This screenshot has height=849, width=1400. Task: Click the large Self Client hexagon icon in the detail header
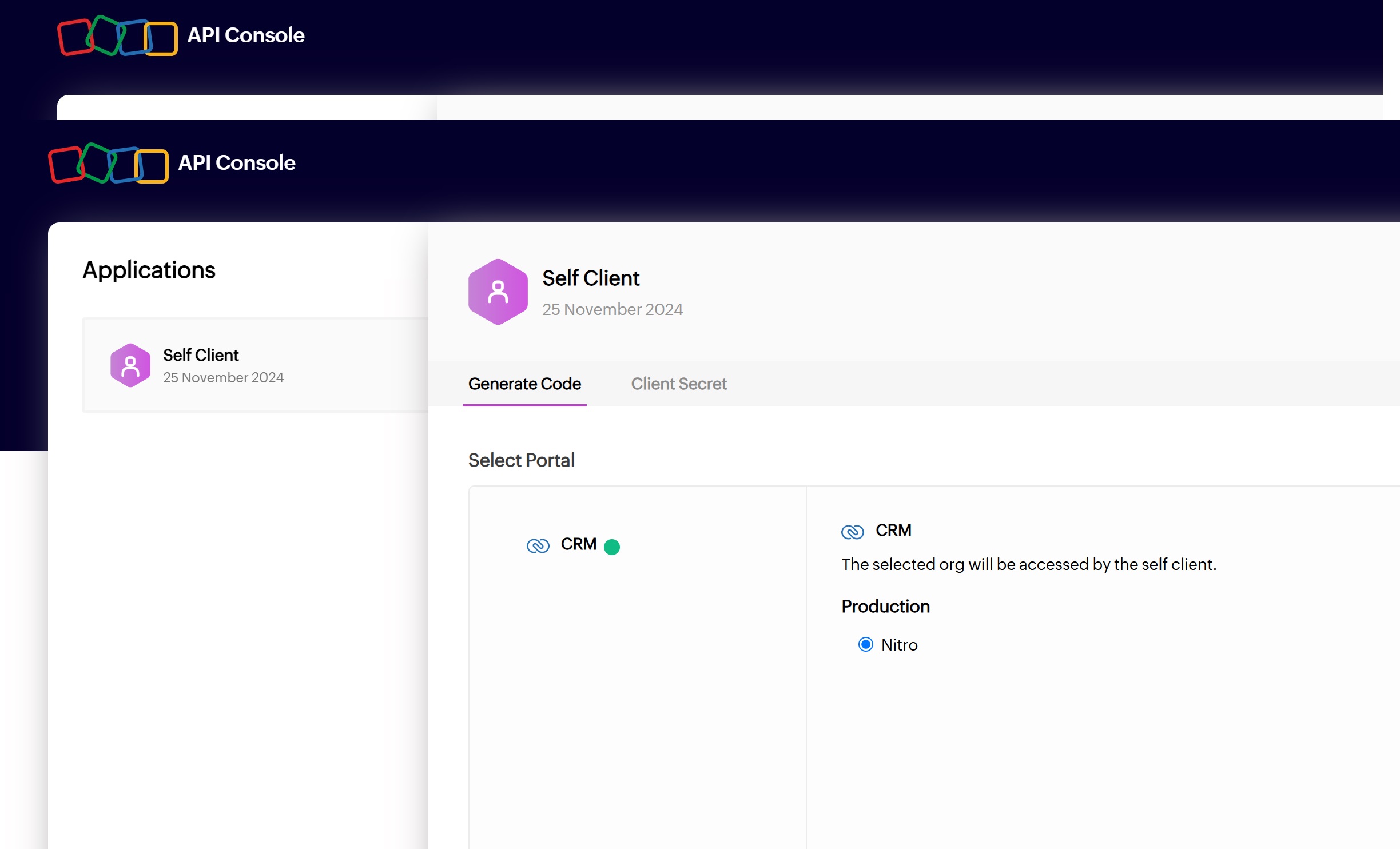[498, 292]
